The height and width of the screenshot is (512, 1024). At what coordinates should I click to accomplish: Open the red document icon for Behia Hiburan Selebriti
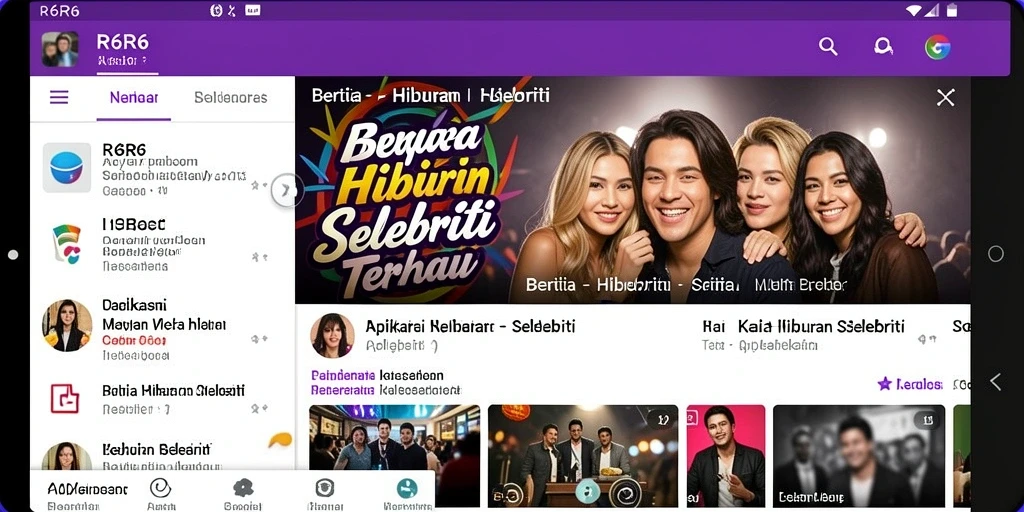tap(65, 398)
